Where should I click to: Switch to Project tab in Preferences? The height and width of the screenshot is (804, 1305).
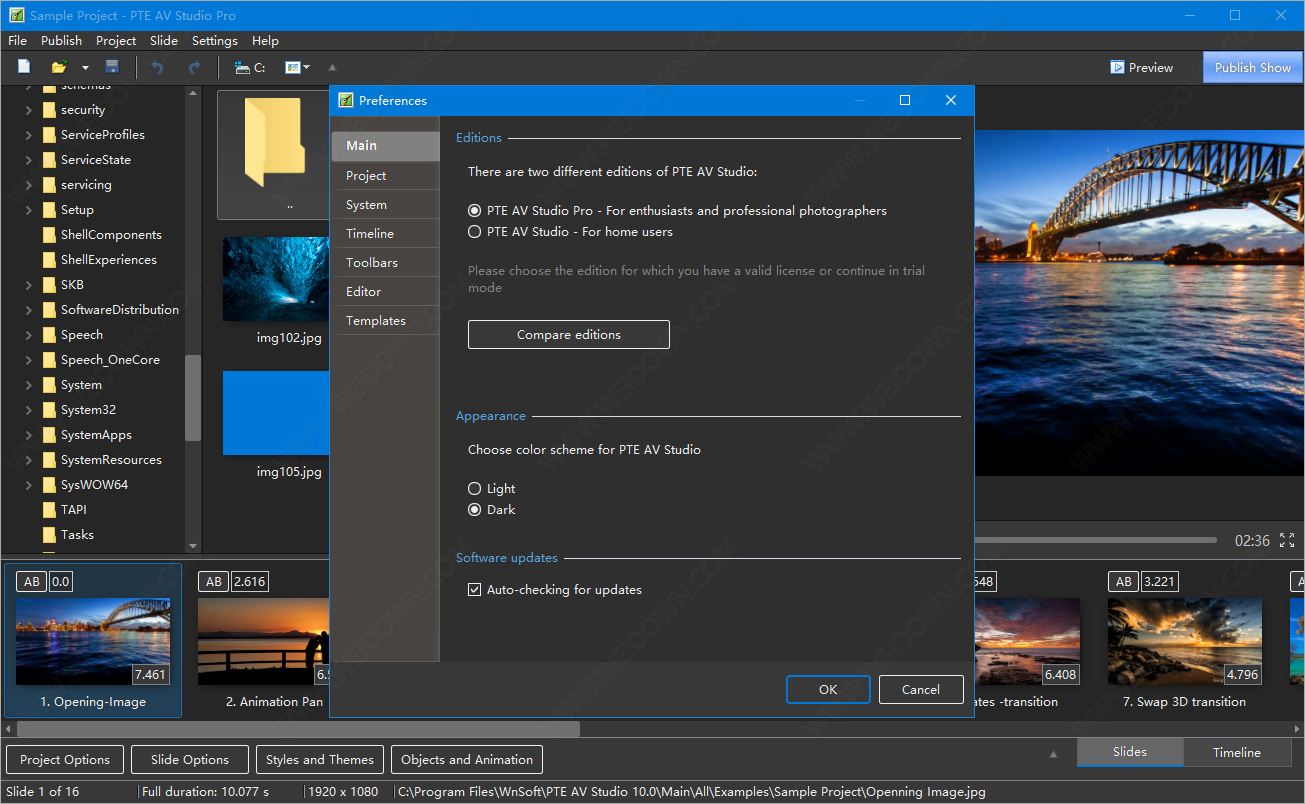click(385, 176)
